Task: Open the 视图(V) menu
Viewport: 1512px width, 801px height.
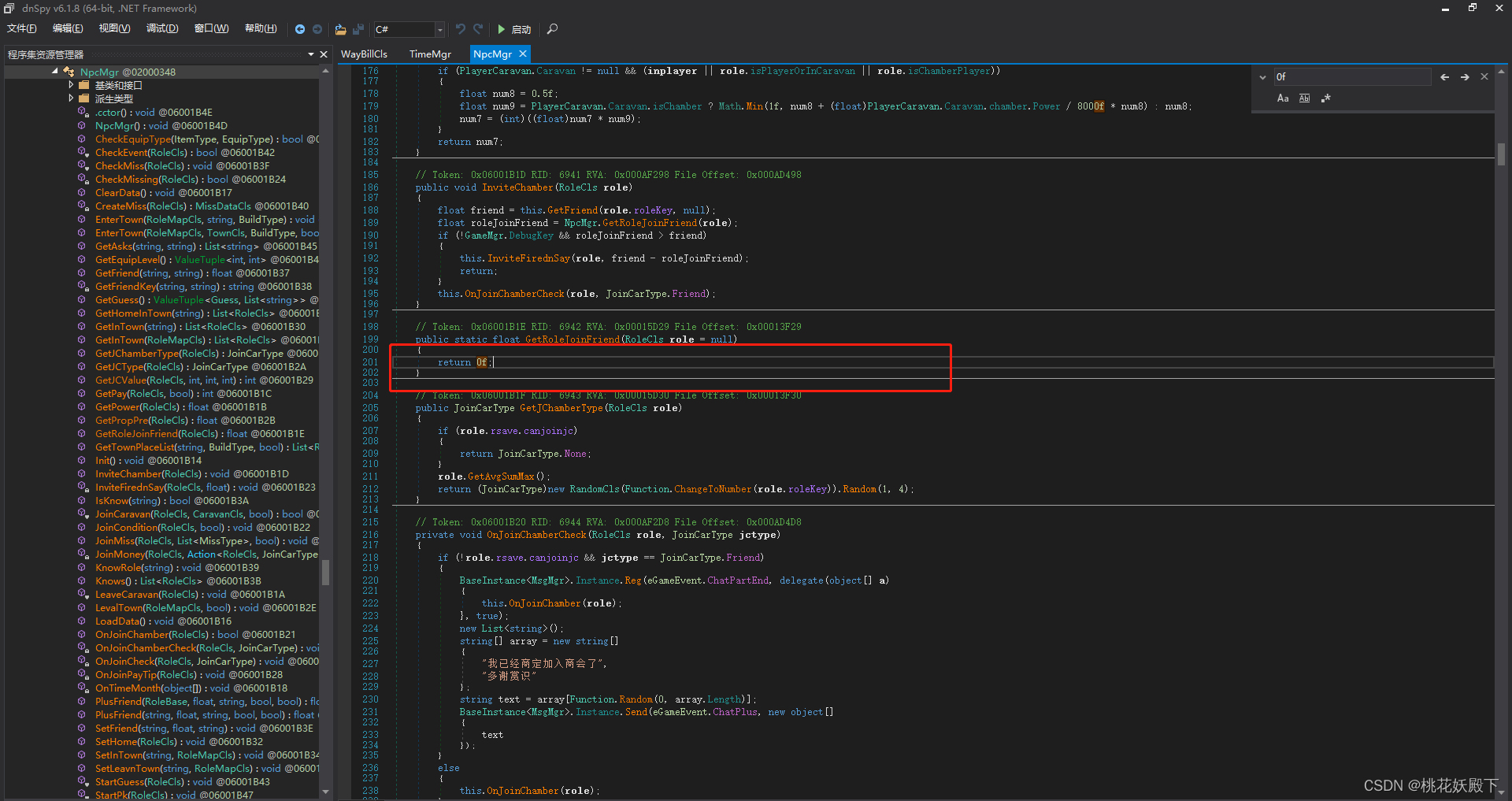Action: pos(114,29)
